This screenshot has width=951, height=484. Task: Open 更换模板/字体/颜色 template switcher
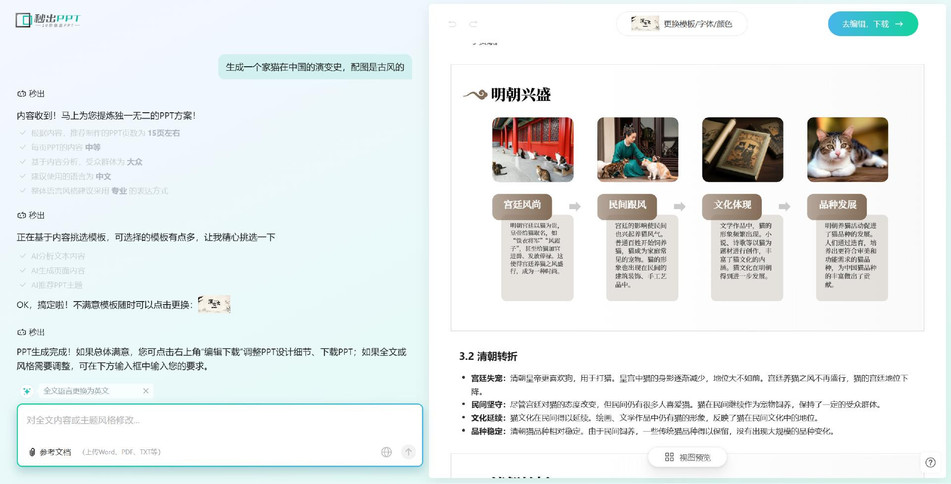click(682, 24)
